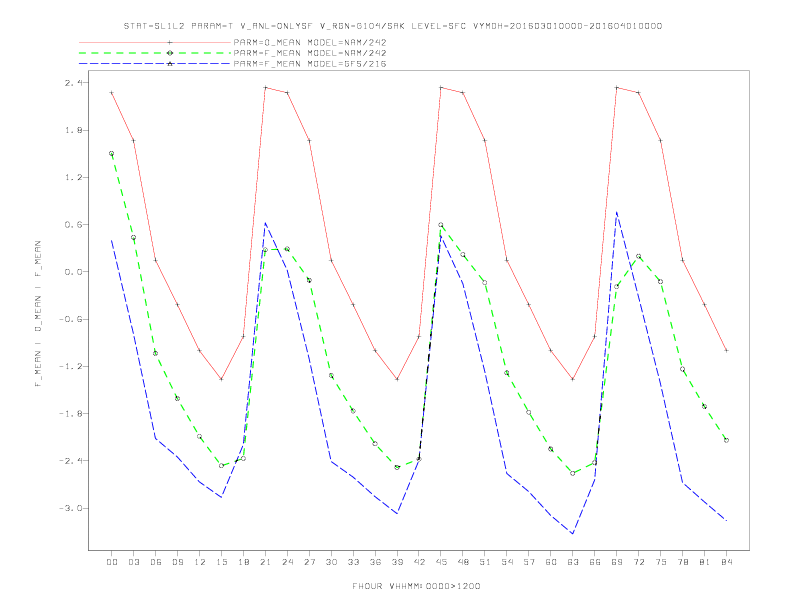Click x-axis forecast hour label 33

pos(353,562)
